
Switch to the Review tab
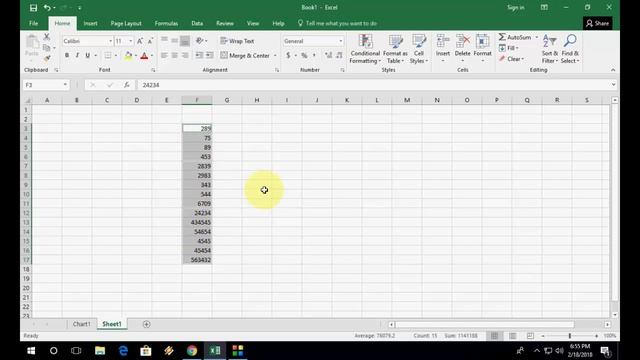224,23
